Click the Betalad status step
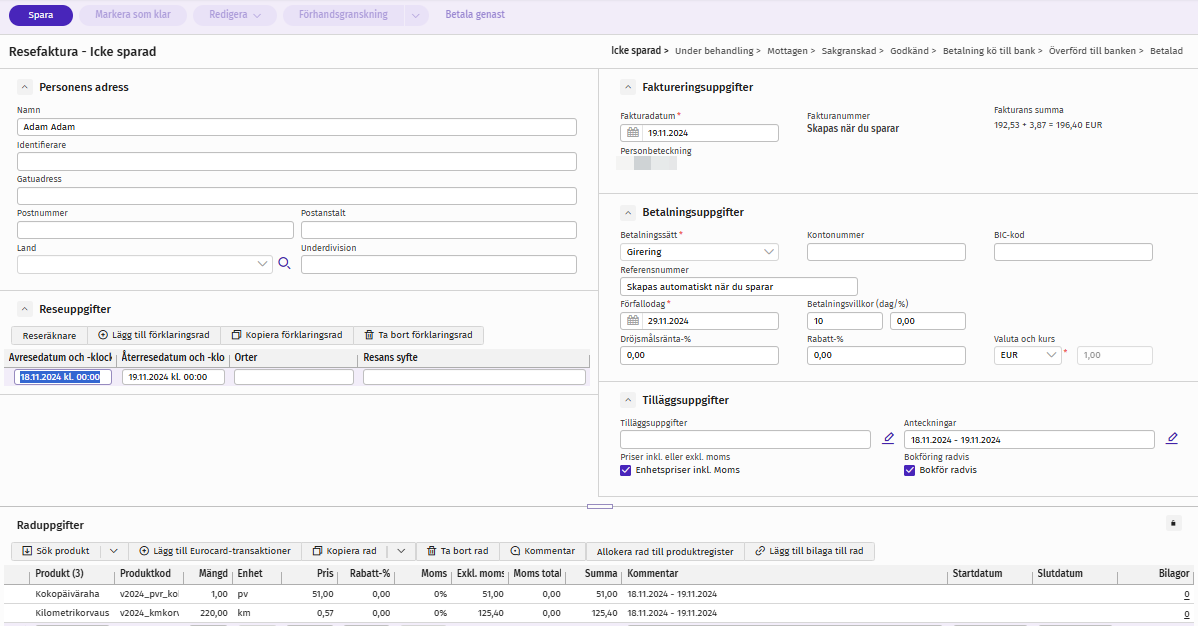The image size is (1198, 626). [1166, 51]
